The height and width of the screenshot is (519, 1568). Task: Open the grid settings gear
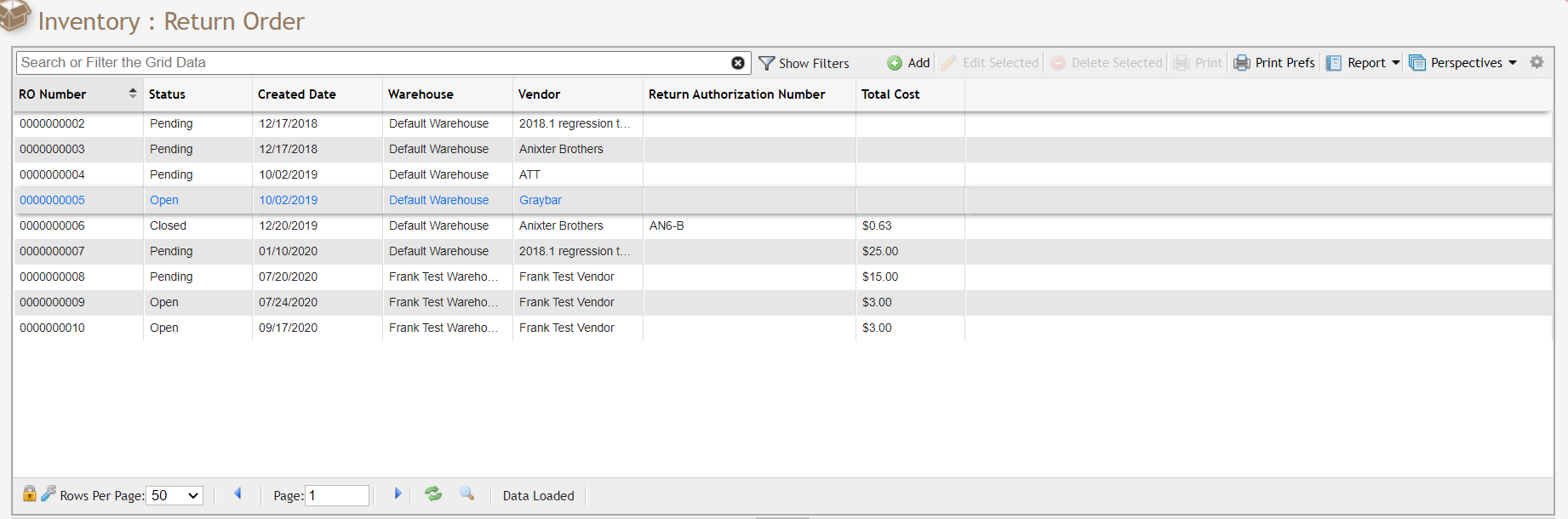[1537, 62]
